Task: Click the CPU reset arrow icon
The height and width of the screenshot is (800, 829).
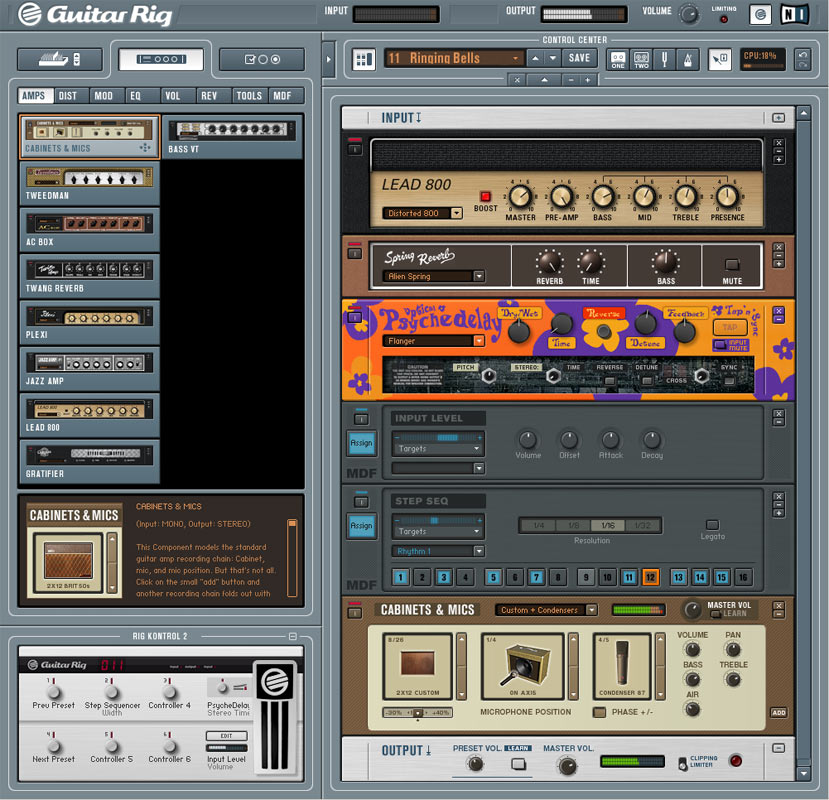Action: pos(803,59)
